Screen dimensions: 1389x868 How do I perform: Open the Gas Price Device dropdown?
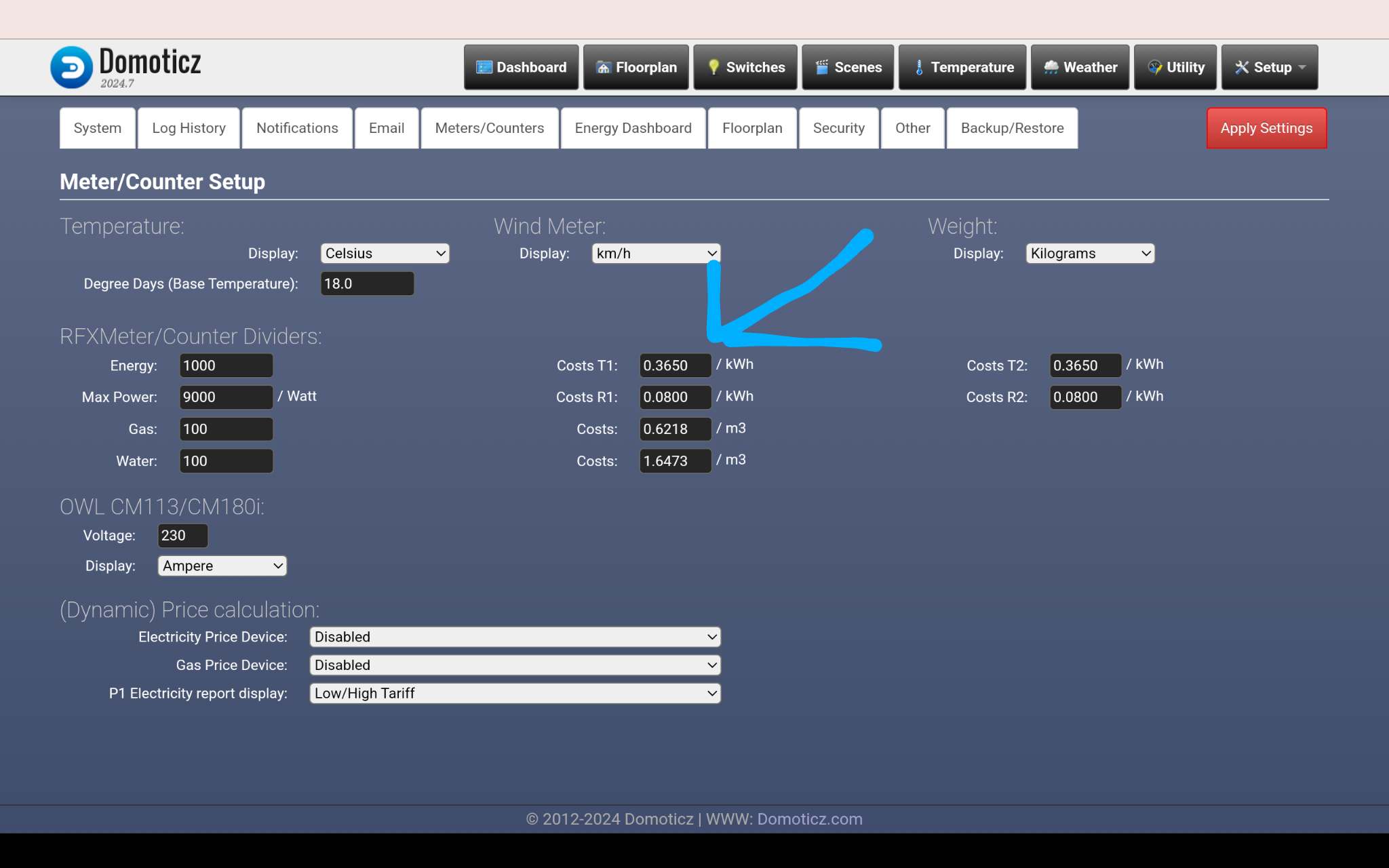pyautogui.click(x=515, y=665)
